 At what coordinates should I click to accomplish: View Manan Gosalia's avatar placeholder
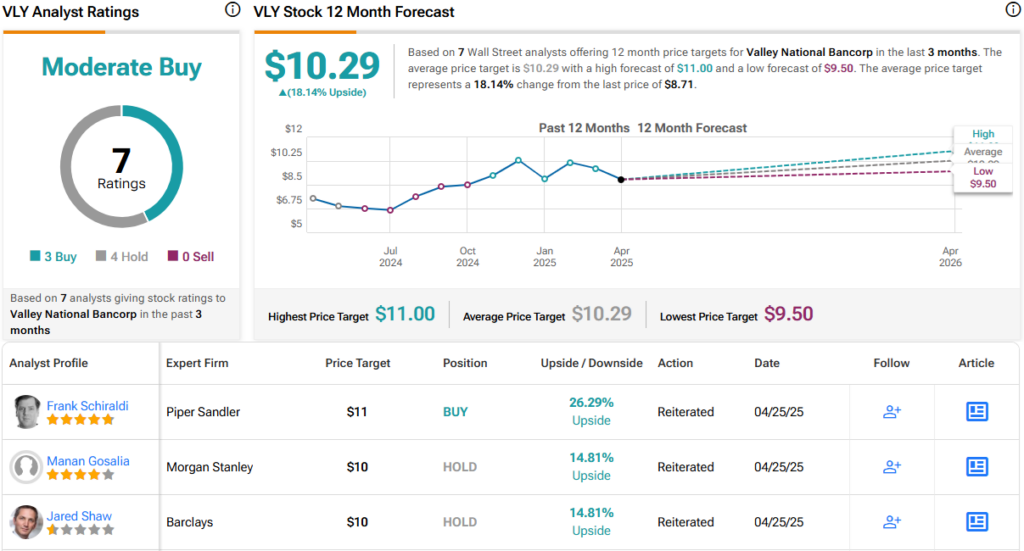(27, 467)
